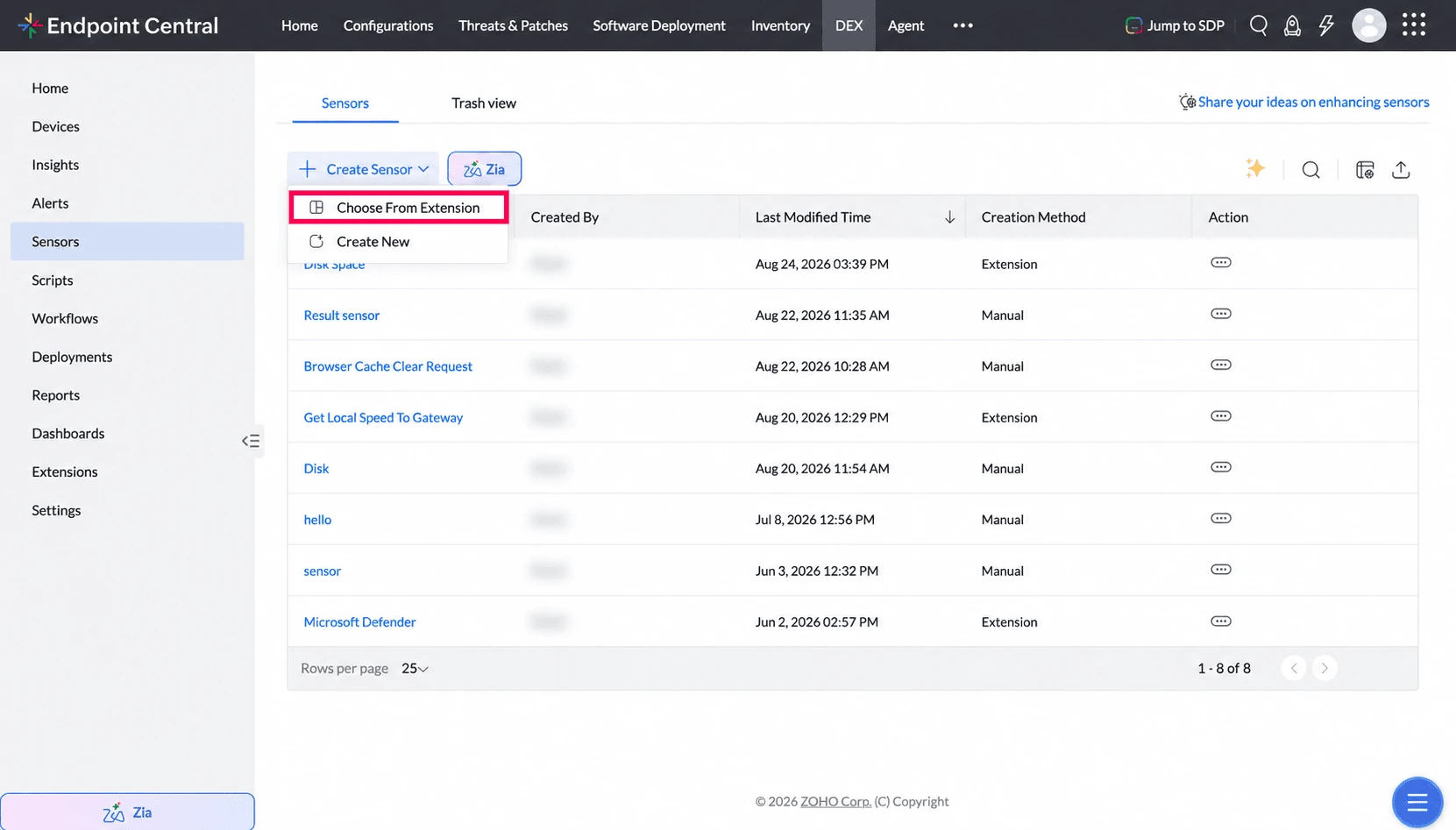1456x830 pixels.
Task: Switch to the Trash view tab
Action: pyautogui.click(x=484, y=103)
